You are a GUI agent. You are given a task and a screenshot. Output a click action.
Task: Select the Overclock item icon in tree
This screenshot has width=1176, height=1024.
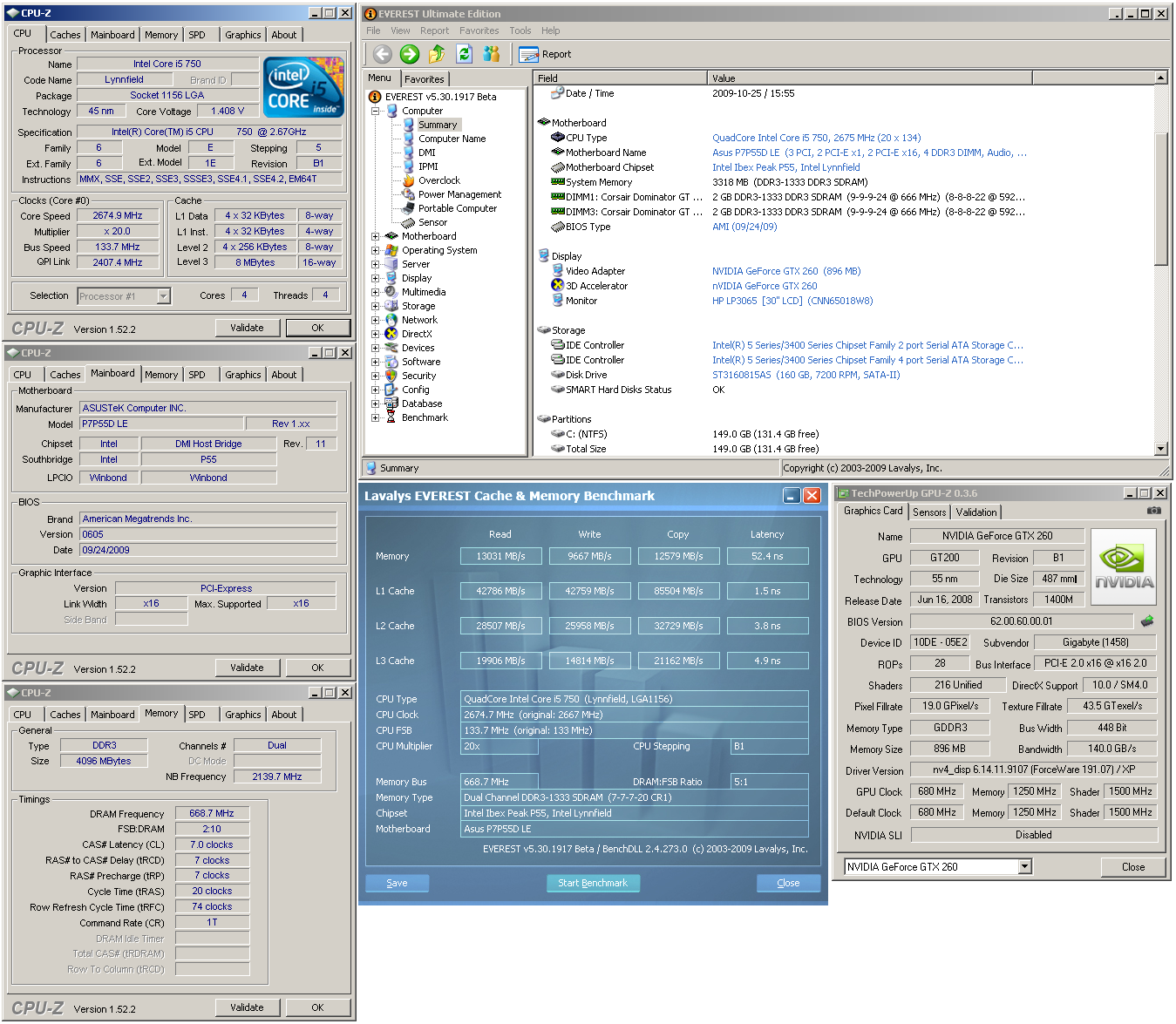point(408,180)
